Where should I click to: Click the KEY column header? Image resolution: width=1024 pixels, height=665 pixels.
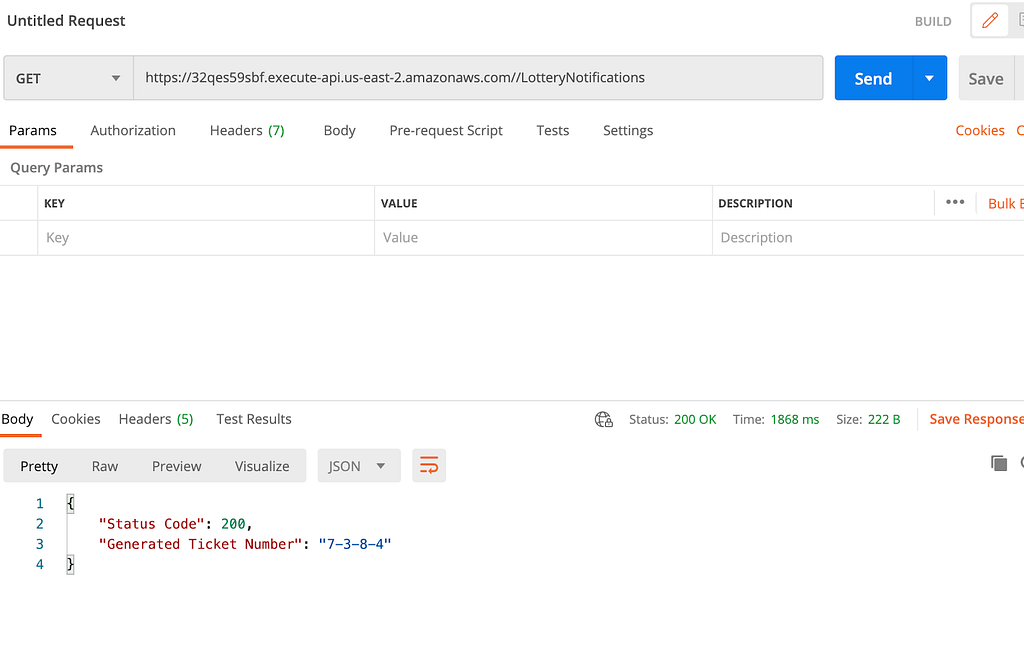(54, 203)
